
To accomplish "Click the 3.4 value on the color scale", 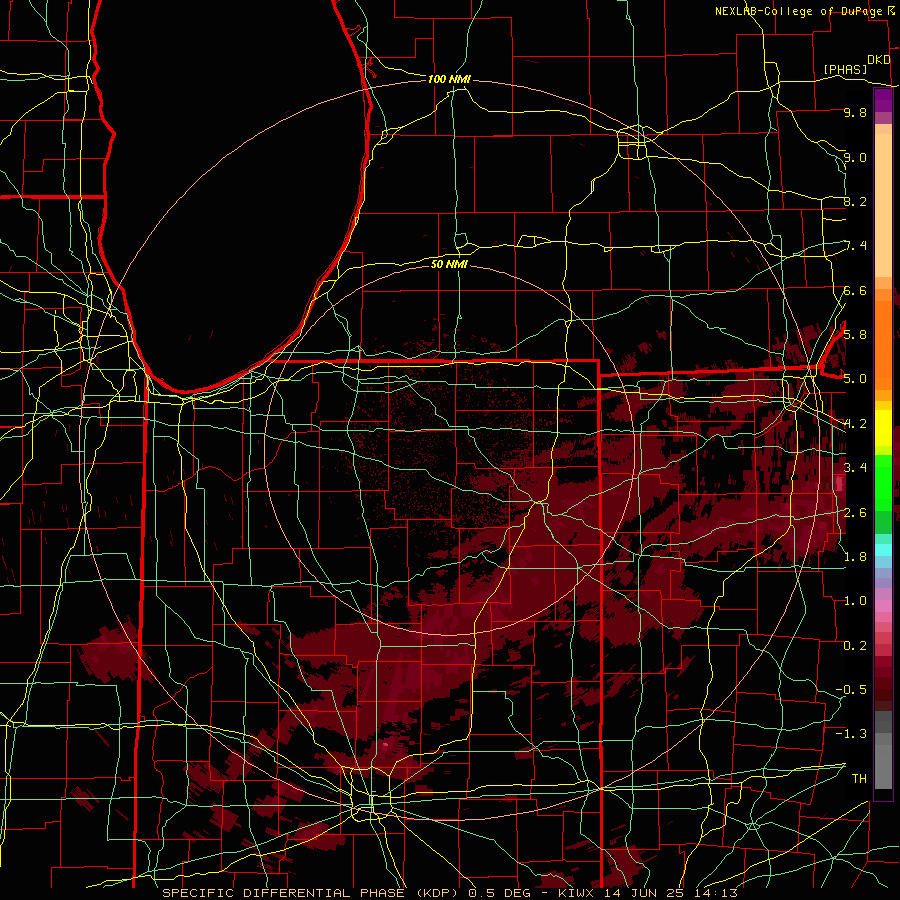I will tap(855, 467).
